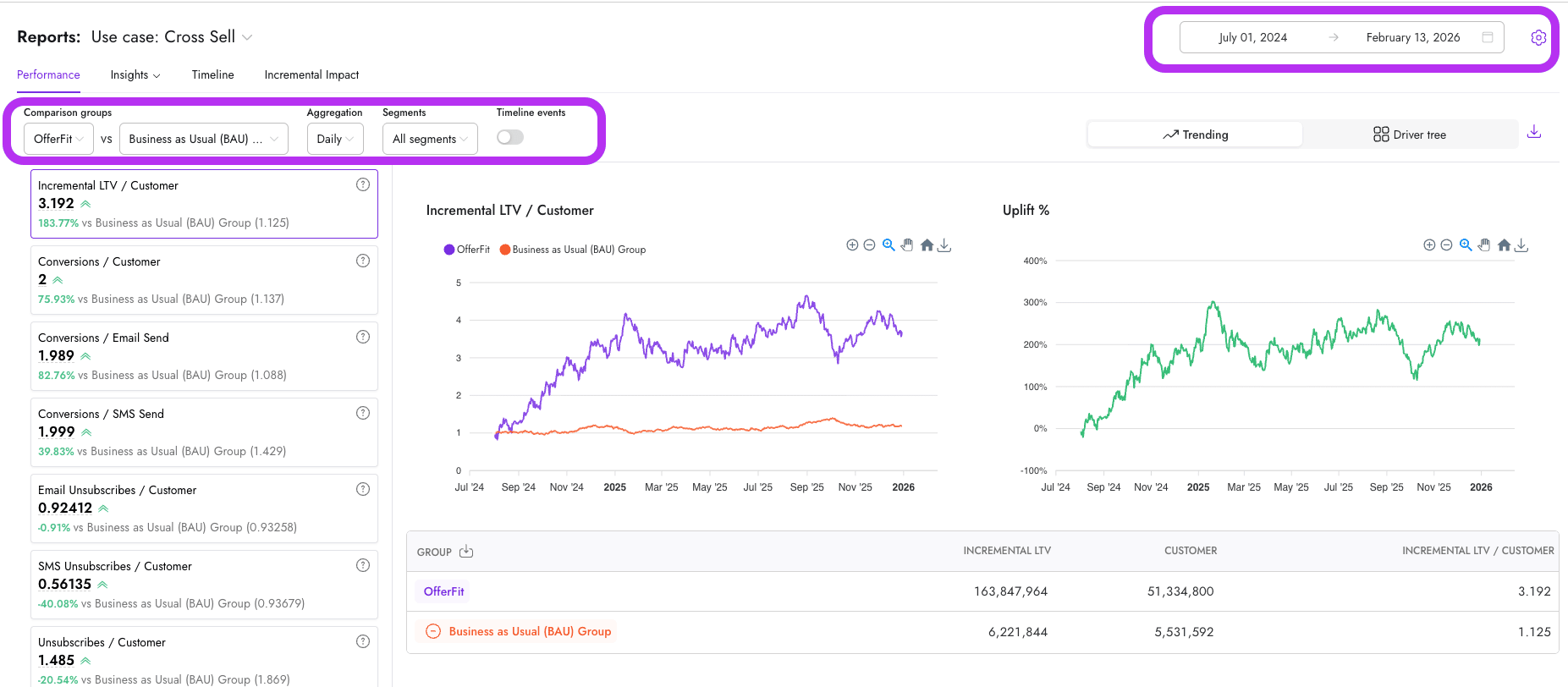
Task: Click help icon on Conversions / Customer card
Action: coord(363,261)
